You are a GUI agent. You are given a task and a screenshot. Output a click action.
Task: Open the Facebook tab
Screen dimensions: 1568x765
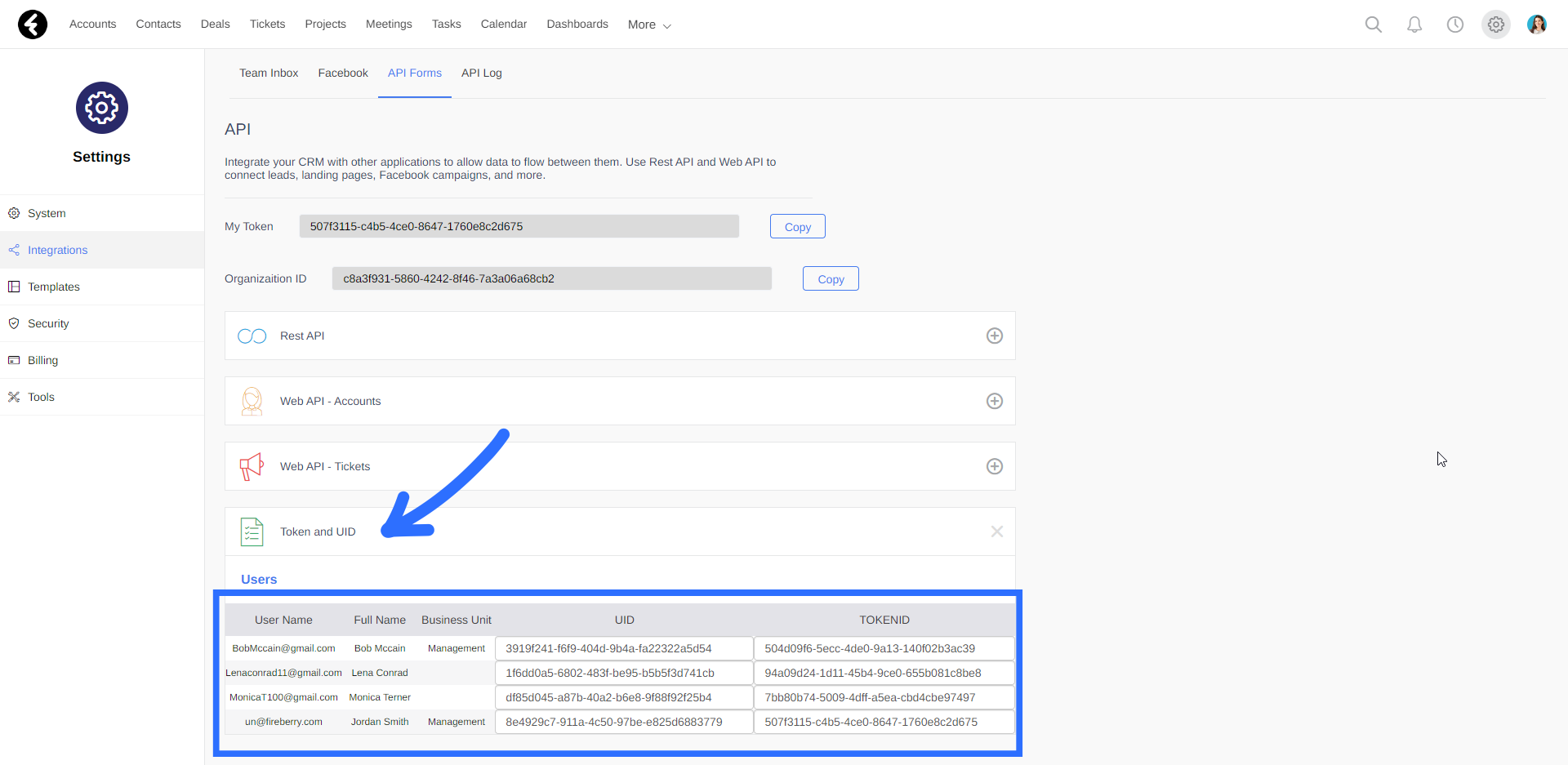coord(343,73)
